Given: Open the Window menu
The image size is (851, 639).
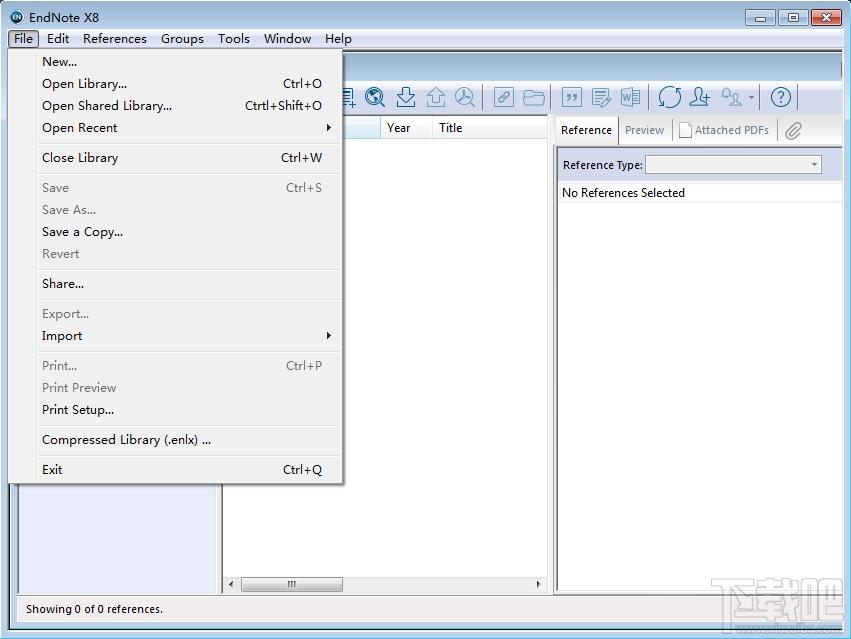Looking at the screenshot, I should point(287,39).
